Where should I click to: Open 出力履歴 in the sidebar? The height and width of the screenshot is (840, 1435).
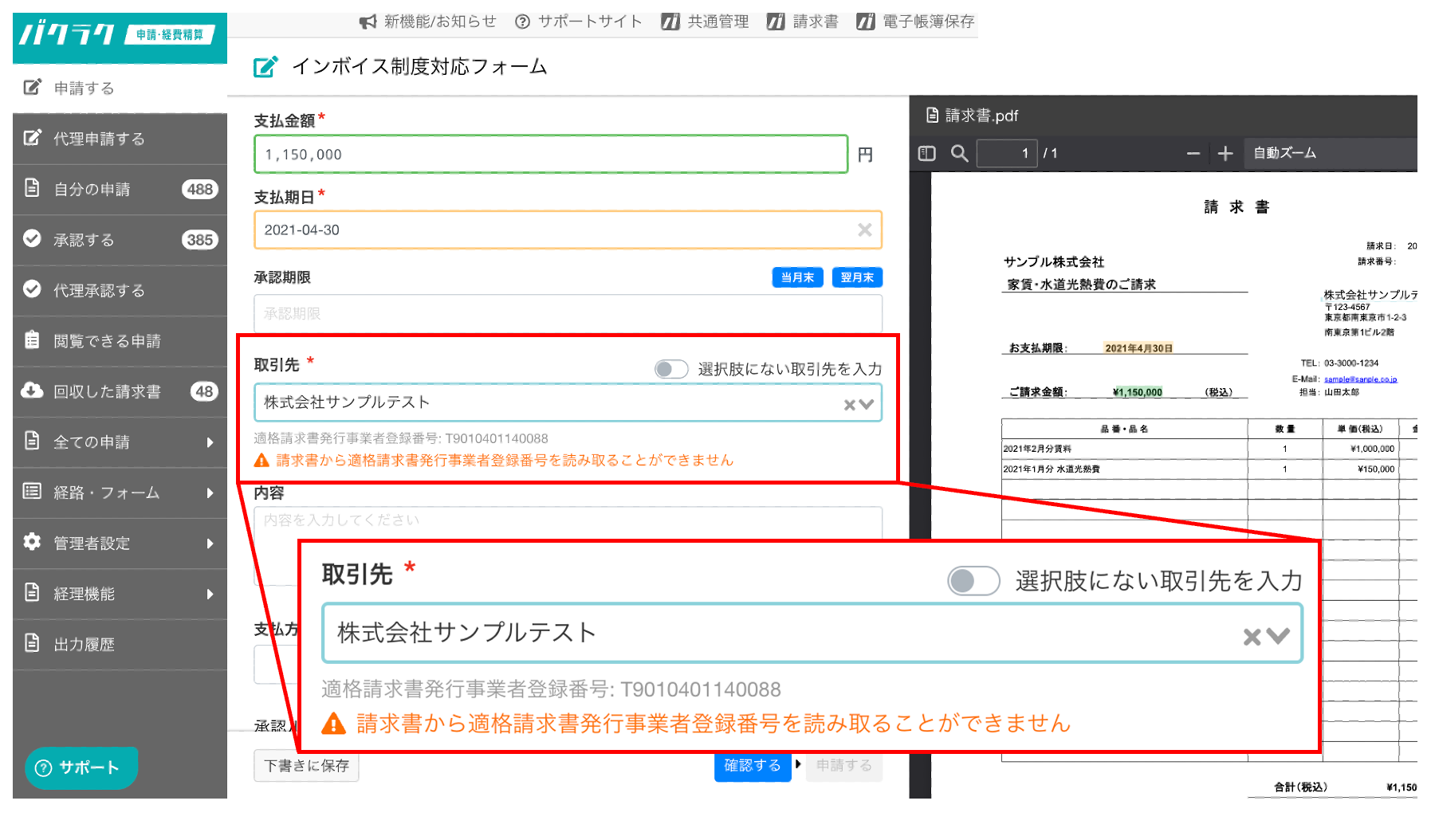coord(120,644)
